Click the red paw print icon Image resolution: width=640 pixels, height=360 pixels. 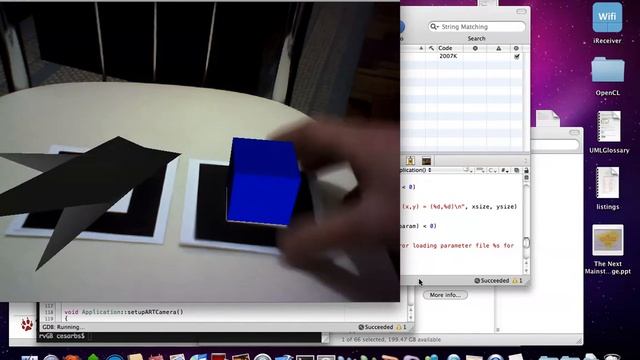(27, 324)
